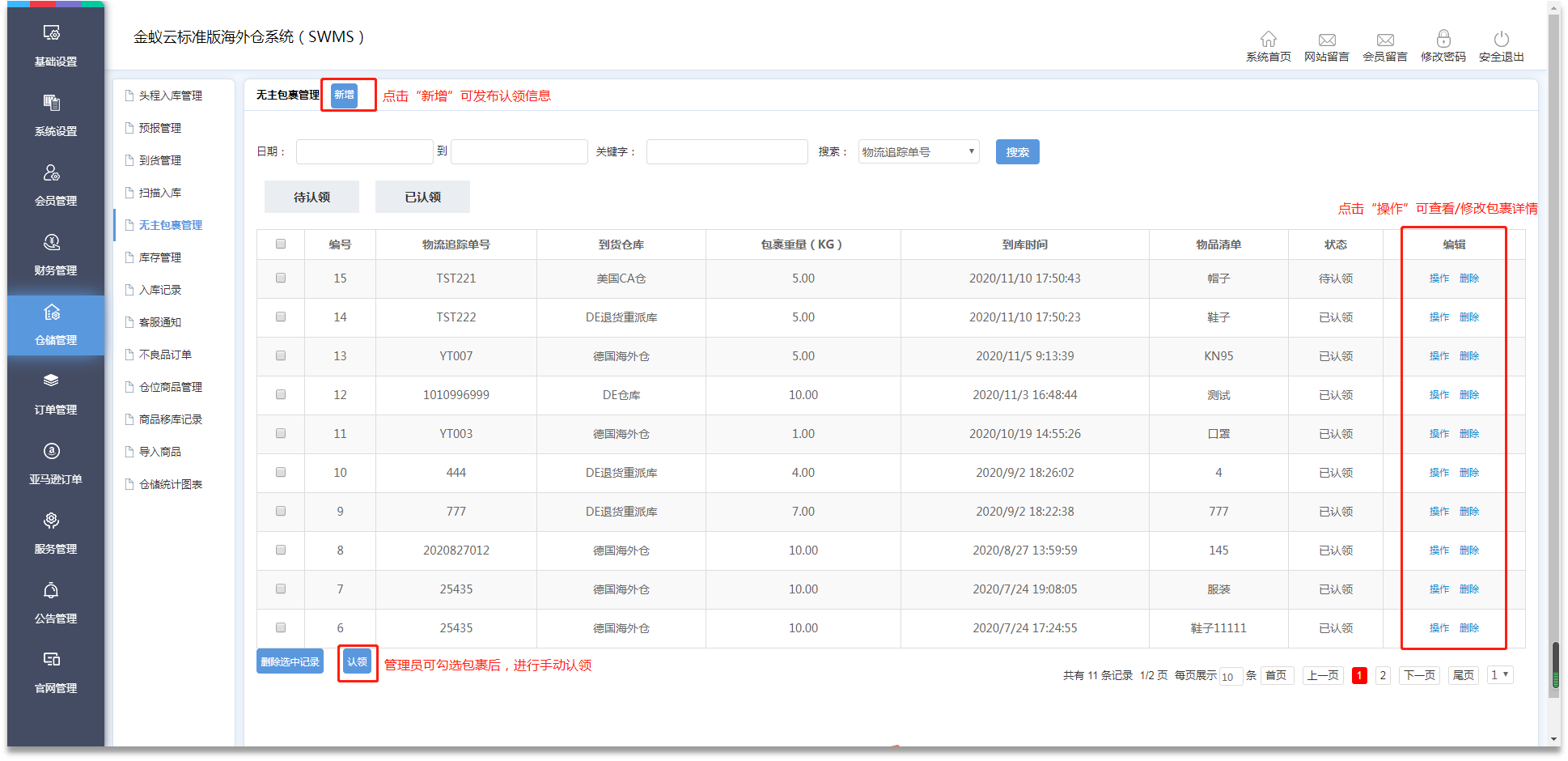Open the 修改密码 lock icon

pos(1443,40)
